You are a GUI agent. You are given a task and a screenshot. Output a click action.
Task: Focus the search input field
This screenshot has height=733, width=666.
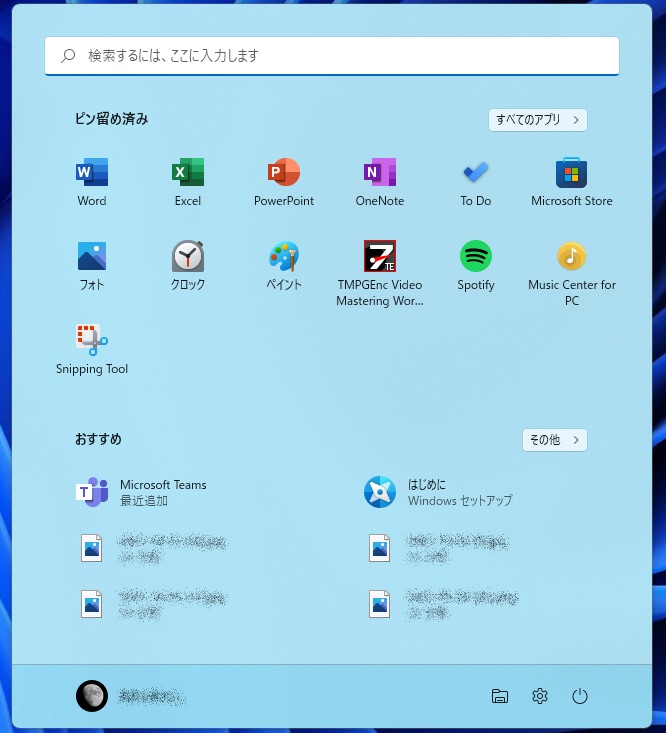click(332, 56)
